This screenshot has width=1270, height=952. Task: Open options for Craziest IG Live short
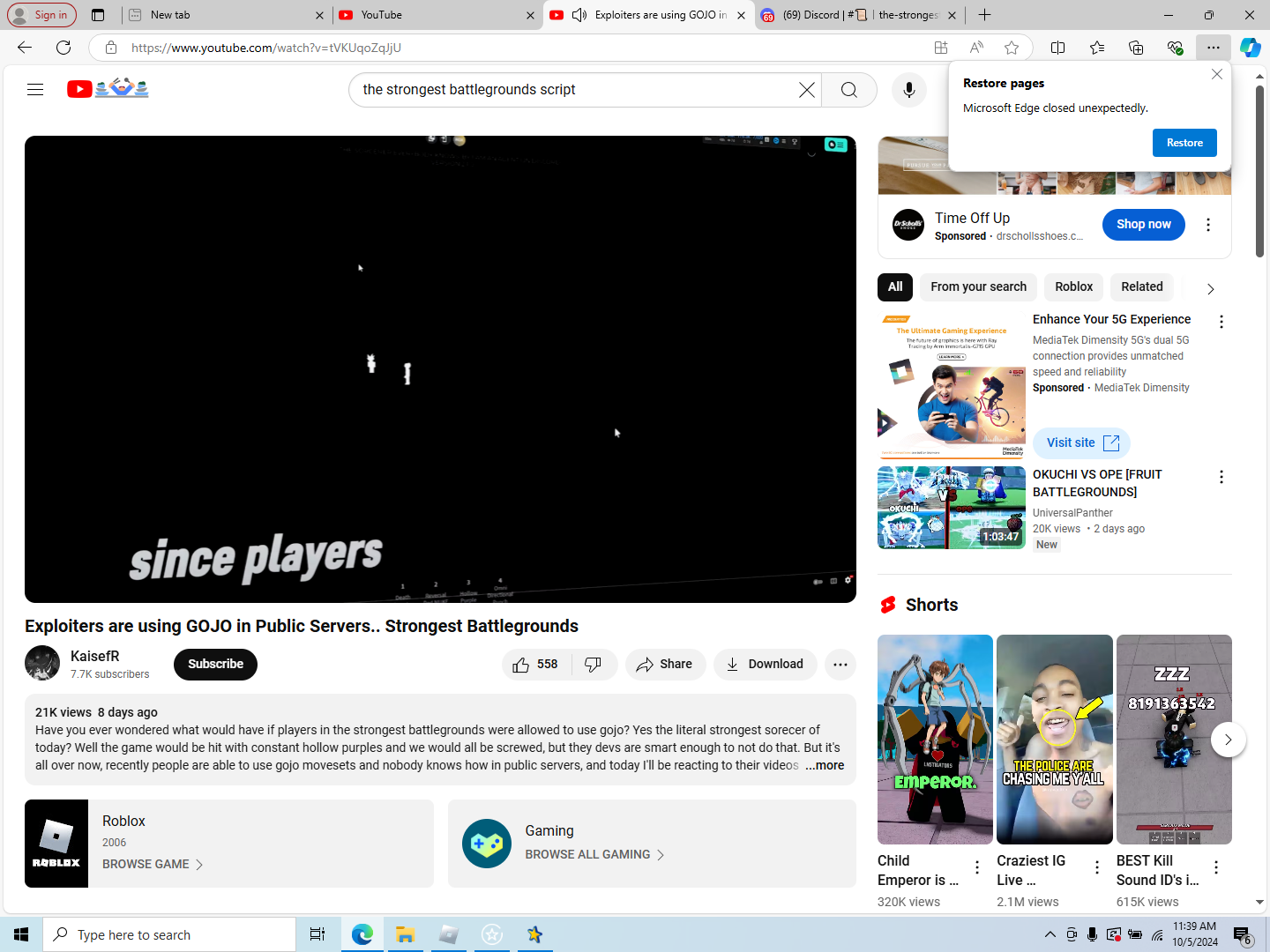tap(1097, 867)
